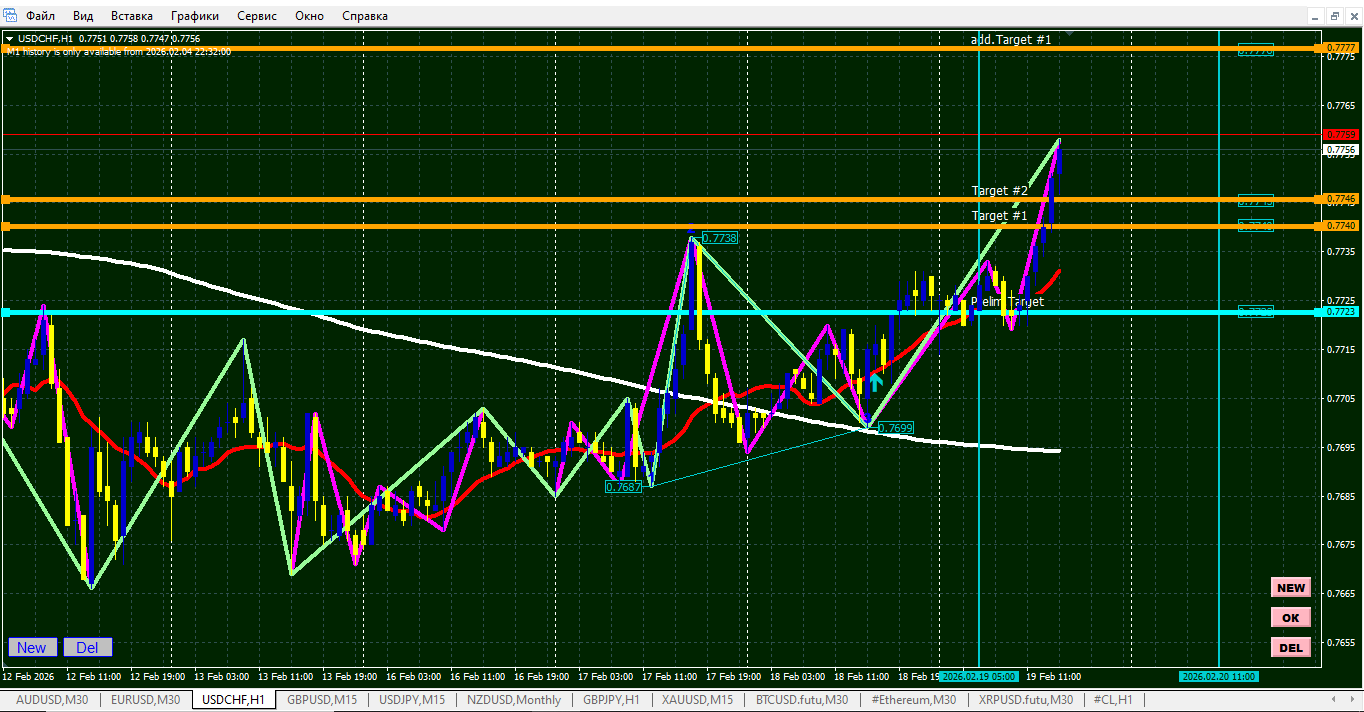This screenshot has width=1364, height=712.
Task: Open the GBPJPY,H1 chart tab
Action: click(x=611, y=700)
